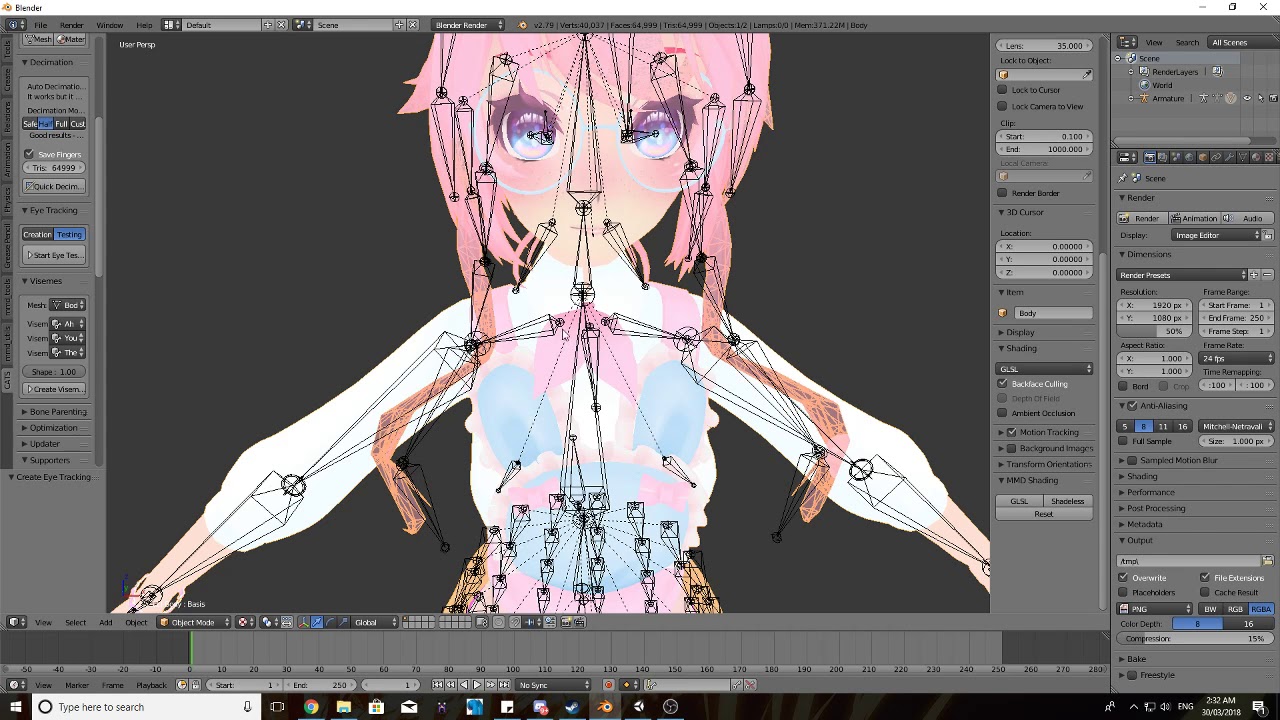Enable the Ambient Occlusion checkbox
1280x720 pixels.
(x=1003, y=413)
